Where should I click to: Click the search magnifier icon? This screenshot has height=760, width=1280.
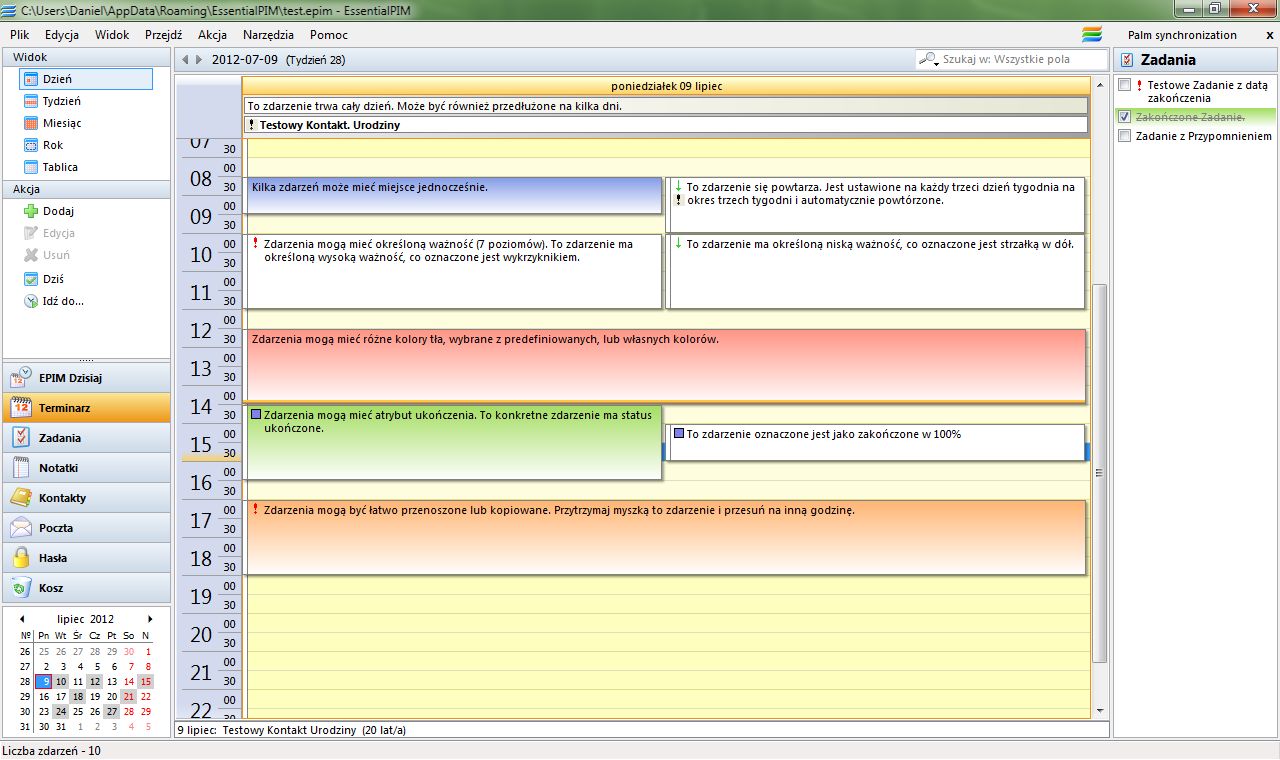(929, 60)
